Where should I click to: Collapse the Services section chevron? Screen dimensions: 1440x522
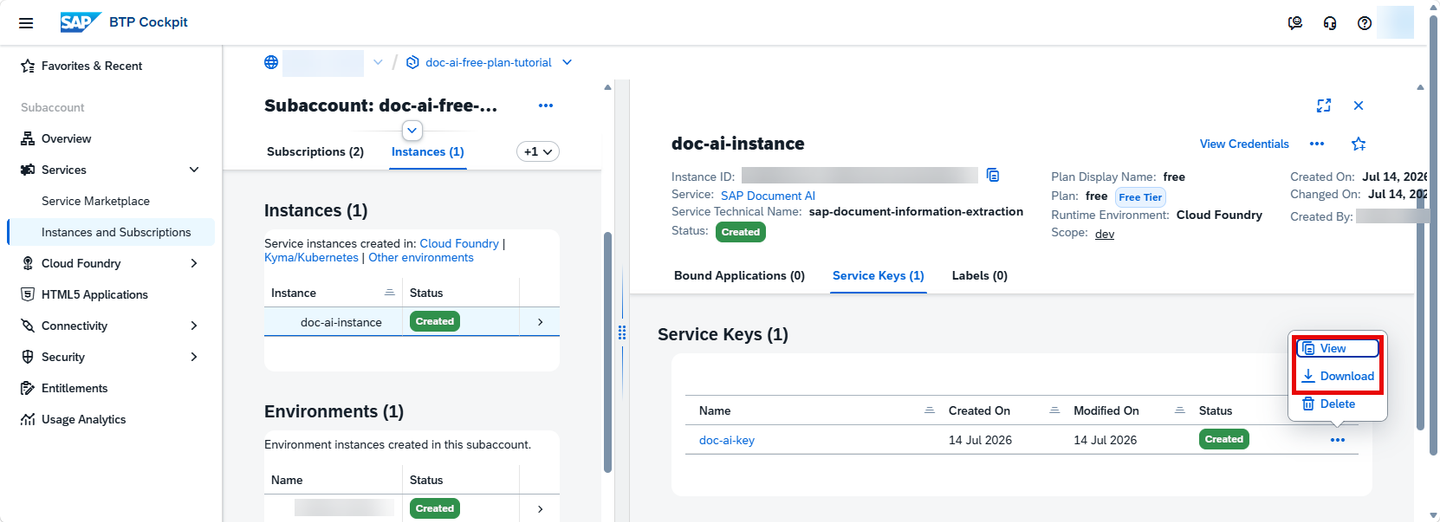click(194, 170)
